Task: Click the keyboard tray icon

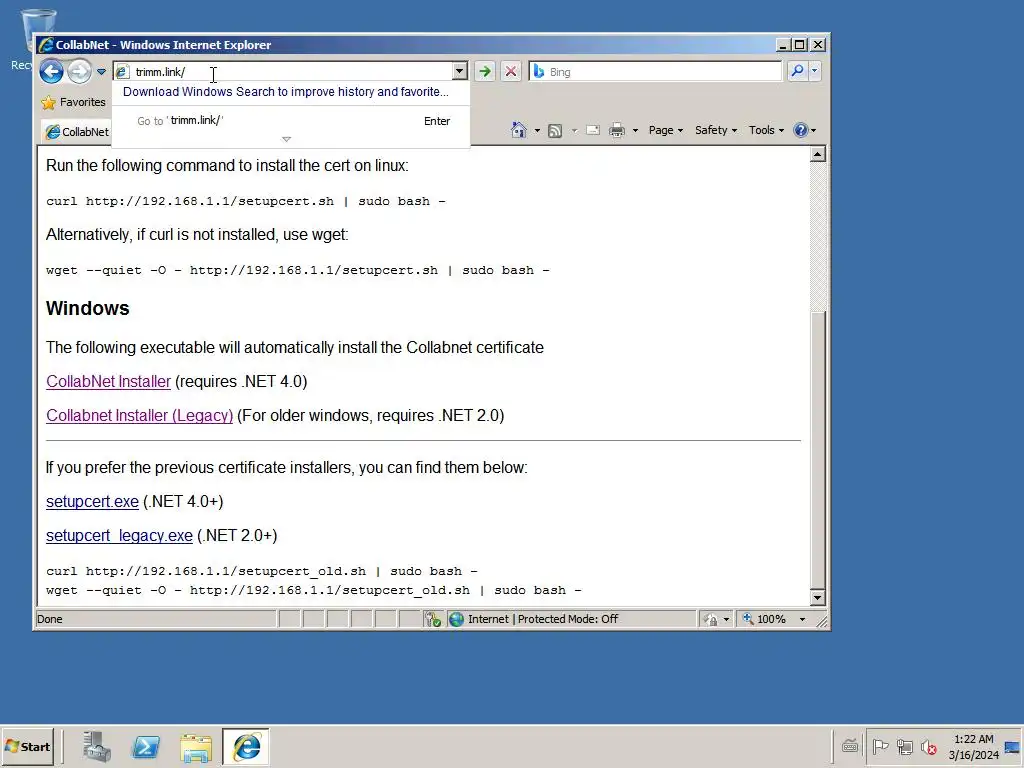Action: 850,746
